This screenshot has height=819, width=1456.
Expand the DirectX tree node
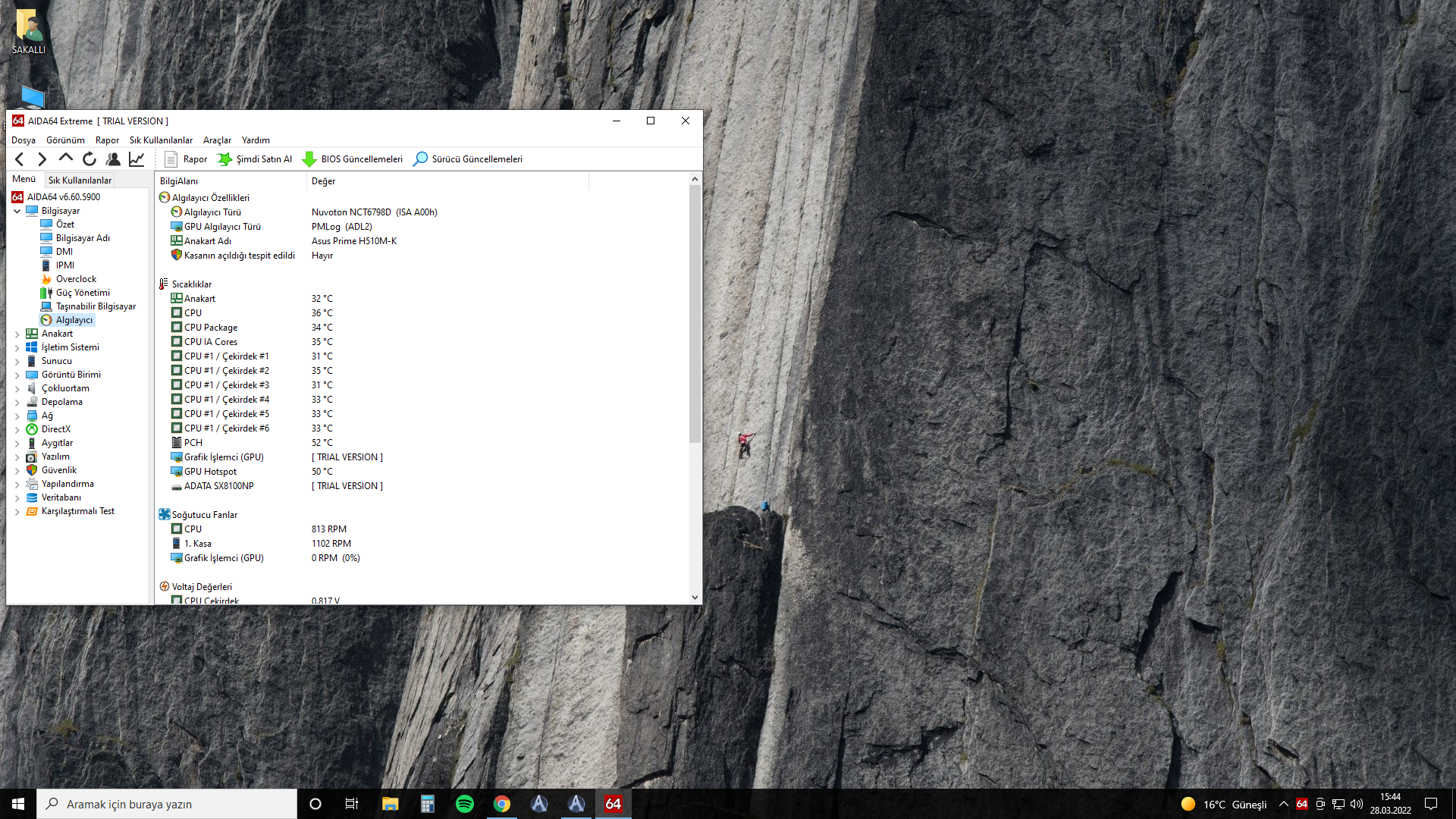click(x=17, y=429)
